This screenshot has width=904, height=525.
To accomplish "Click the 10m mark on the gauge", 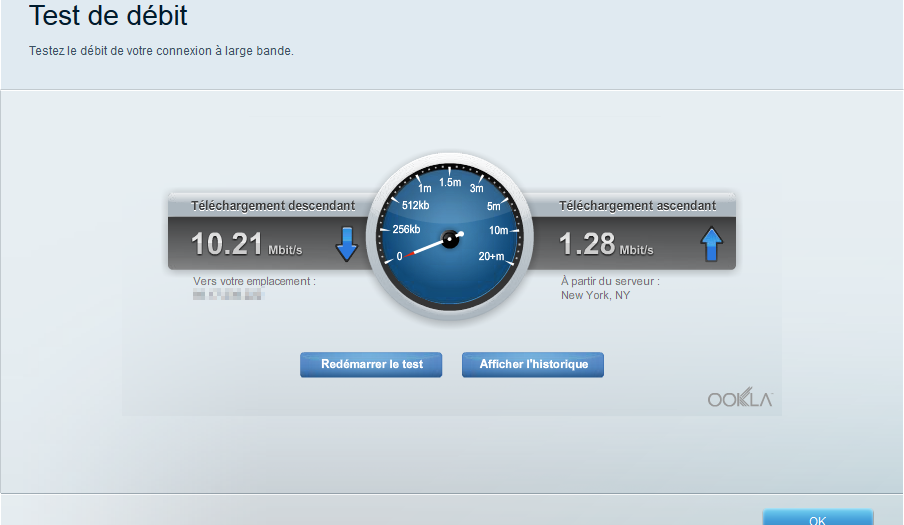I will point(498,230).
